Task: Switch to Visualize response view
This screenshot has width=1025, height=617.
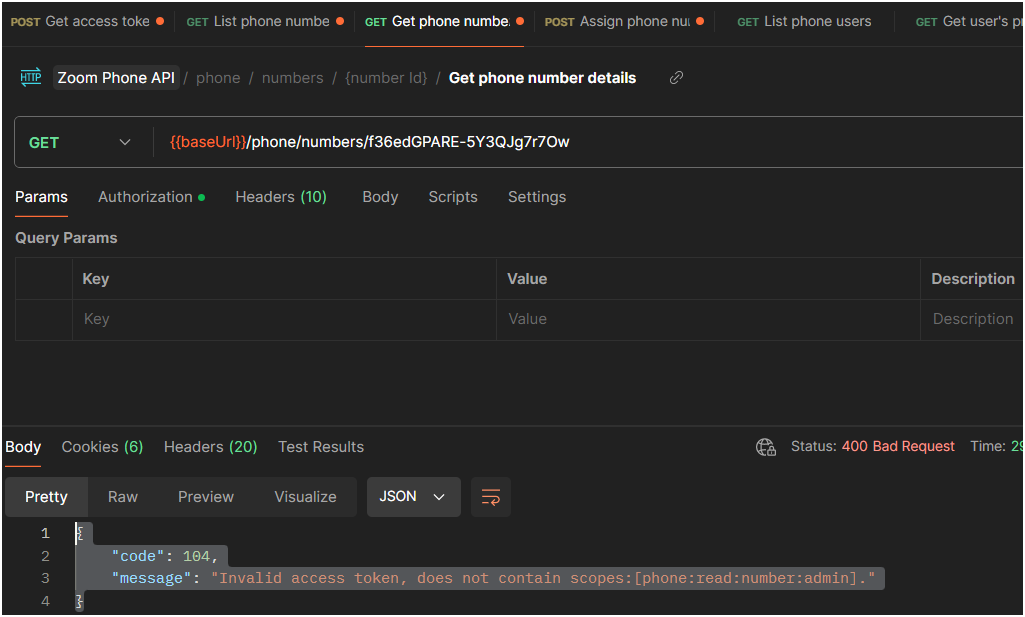Action: click(x=305, y=497)
